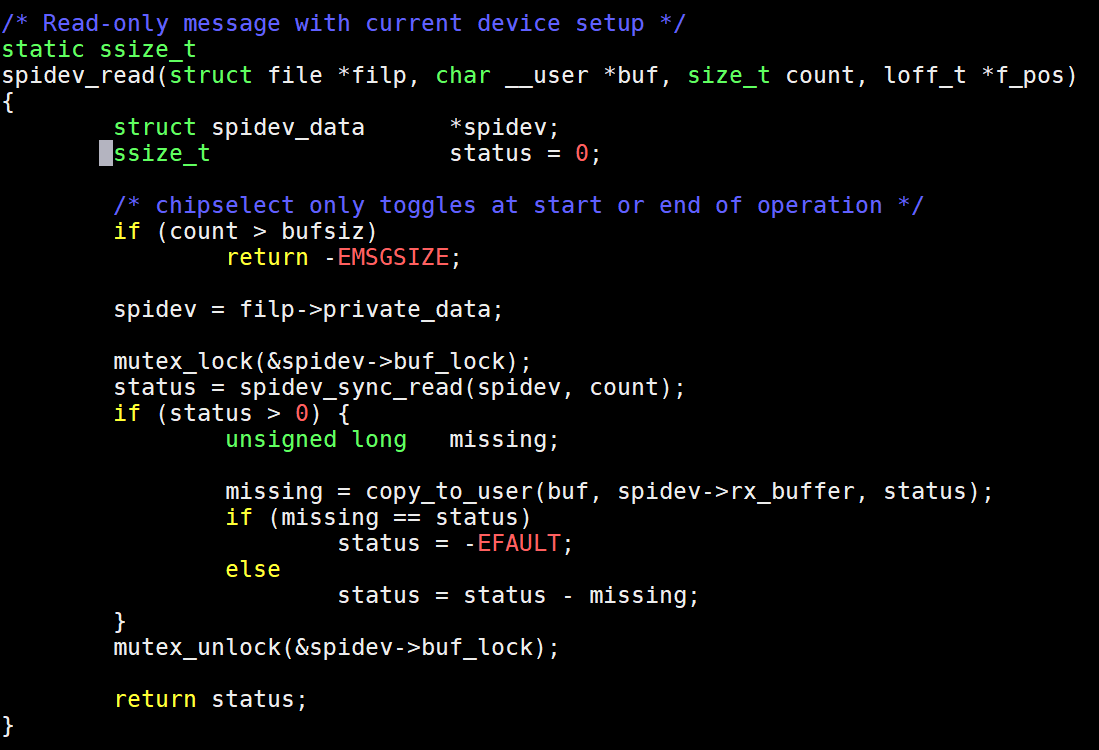Click the copy_to_user function call
This screenshot has width=1099, height=750.
pos(449,491)
